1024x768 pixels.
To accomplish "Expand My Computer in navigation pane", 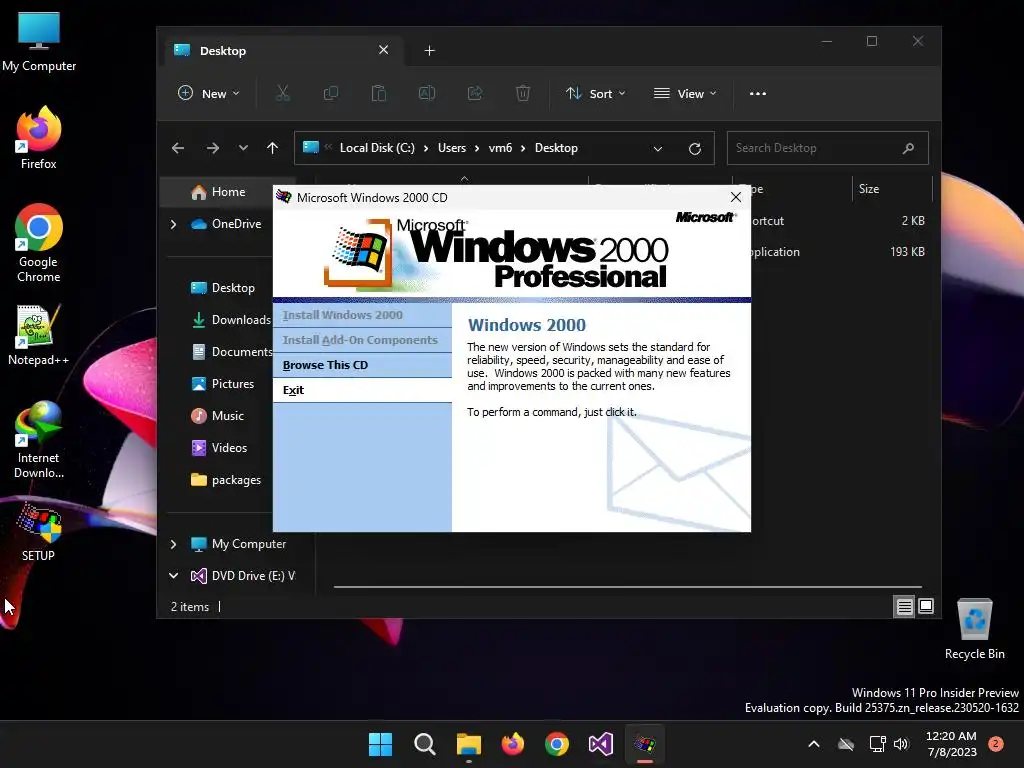I will pos(173,544).
